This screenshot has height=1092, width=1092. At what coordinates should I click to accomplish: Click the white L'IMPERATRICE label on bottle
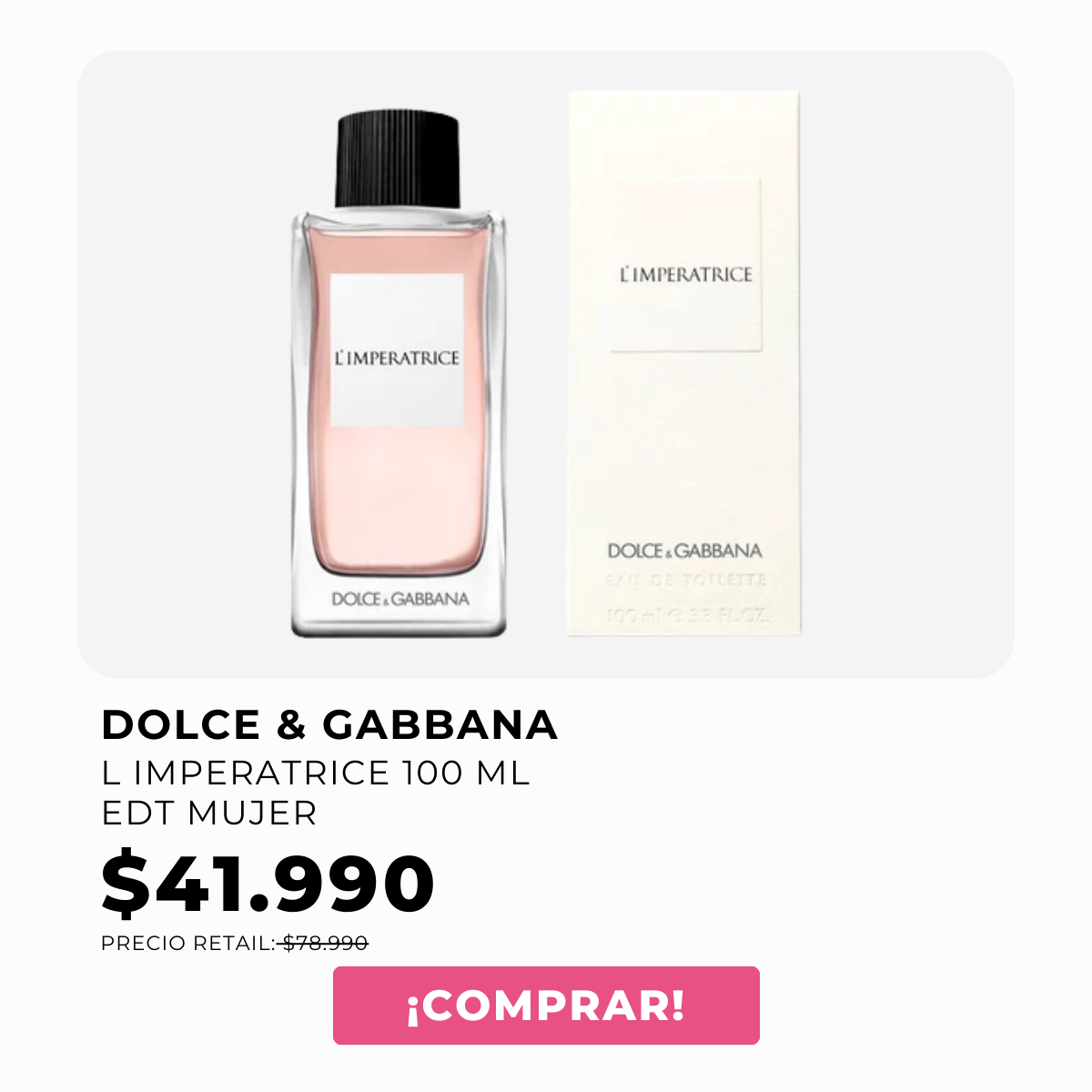tap(397, 350)
